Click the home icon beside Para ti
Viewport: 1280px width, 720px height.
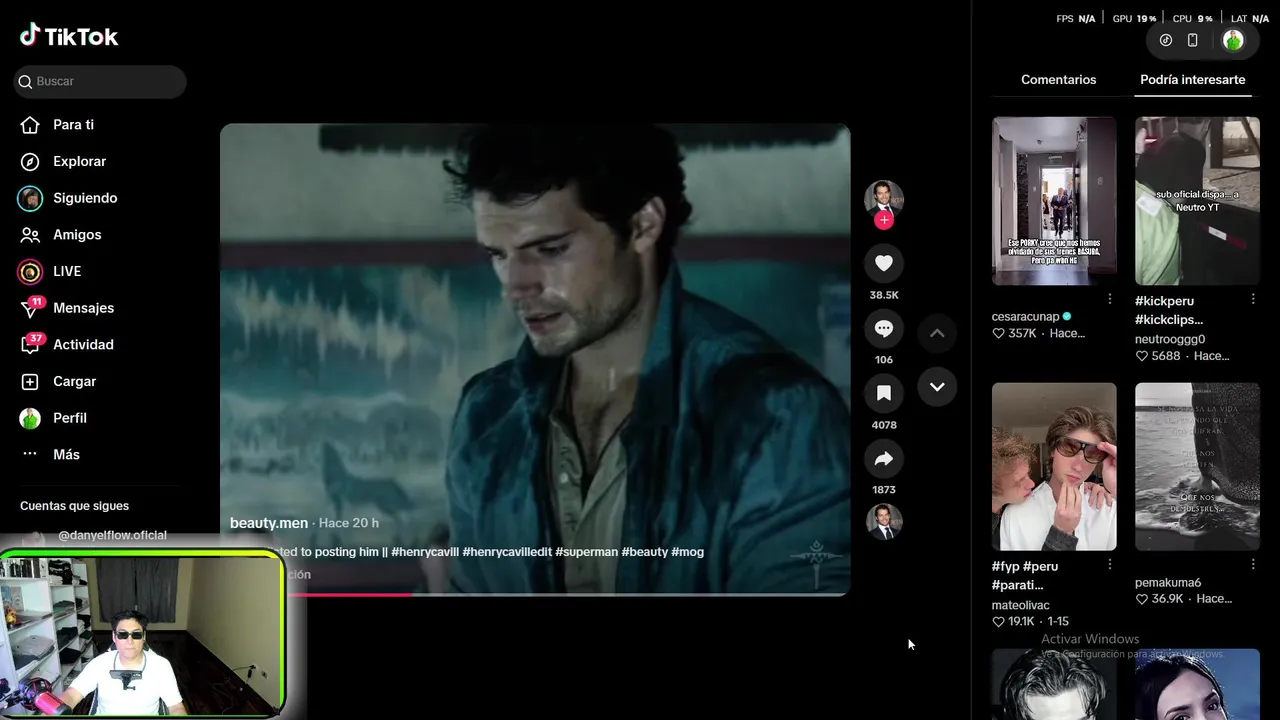click(30, 125)
